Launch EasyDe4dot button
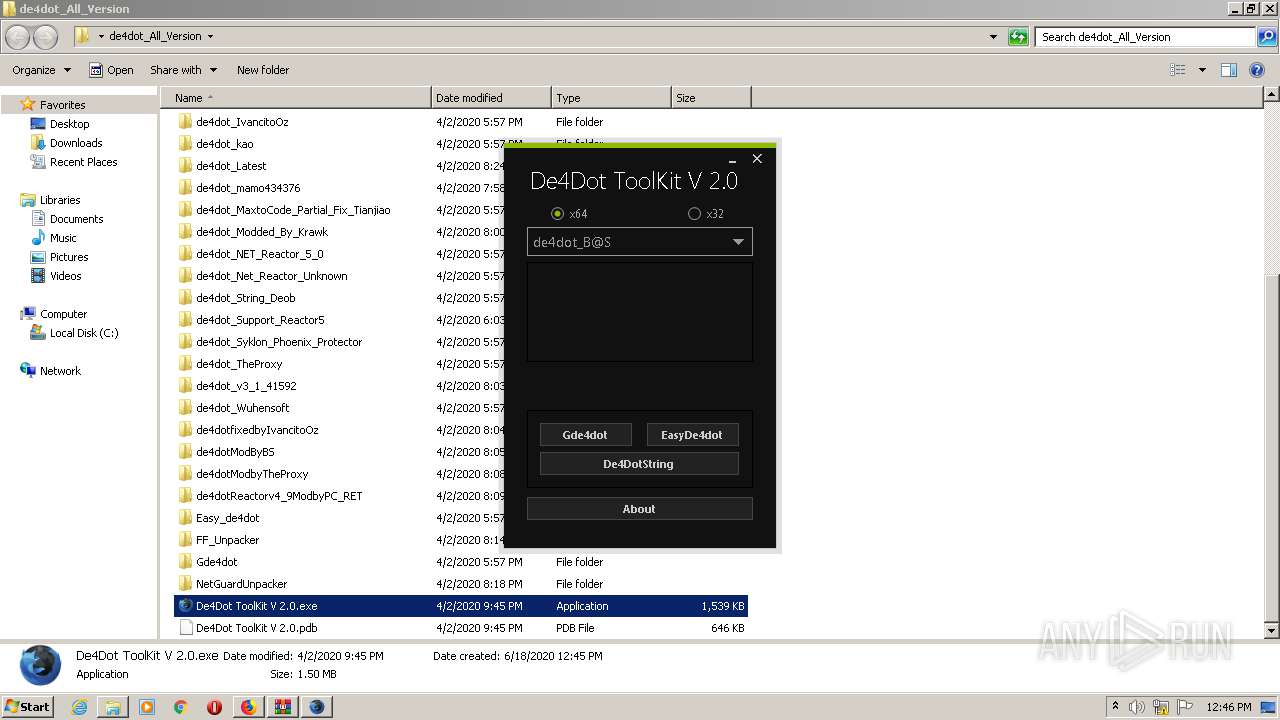 point(692,435)
